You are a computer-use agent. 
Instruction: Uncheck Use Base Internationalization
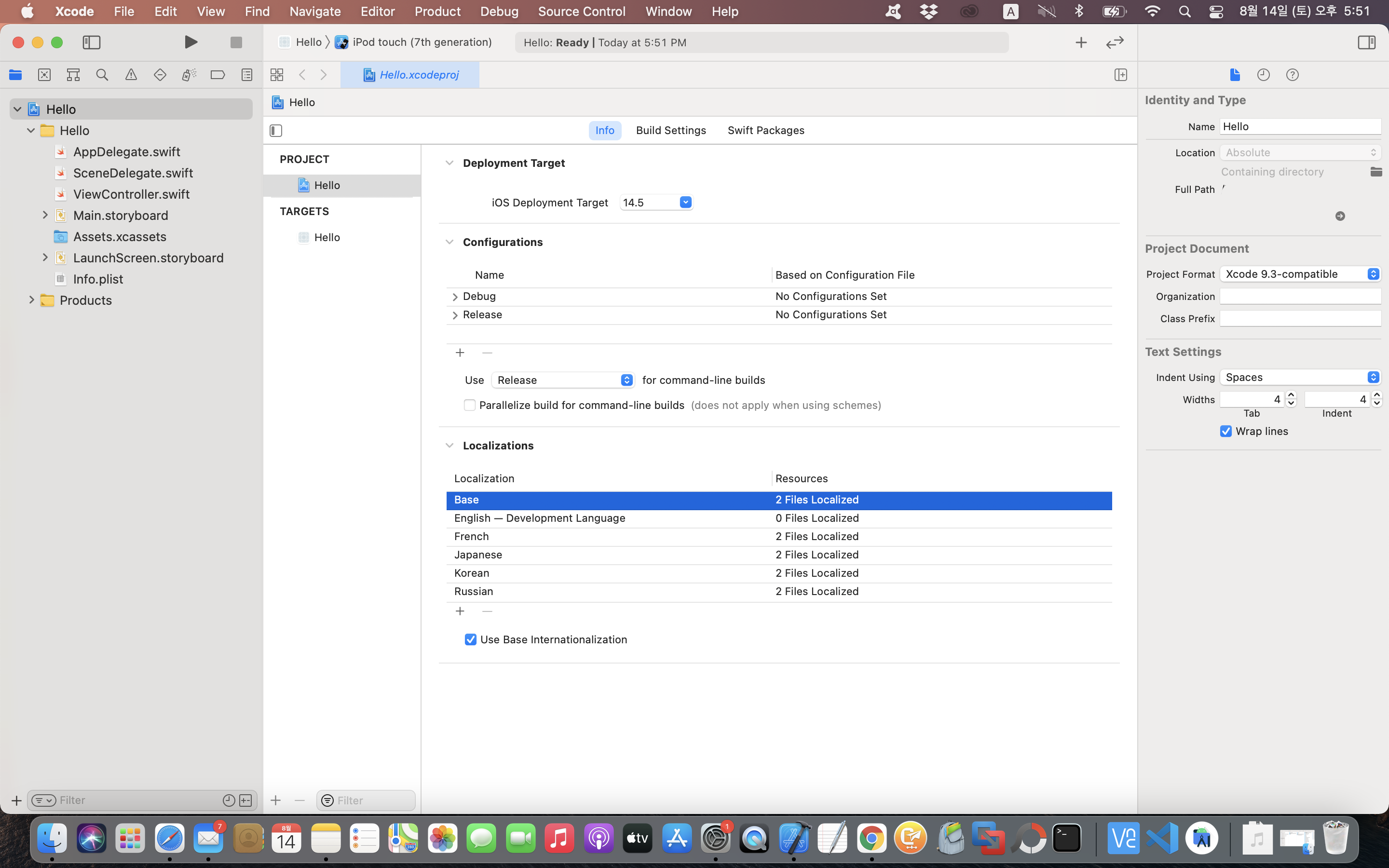pos(471,639)
